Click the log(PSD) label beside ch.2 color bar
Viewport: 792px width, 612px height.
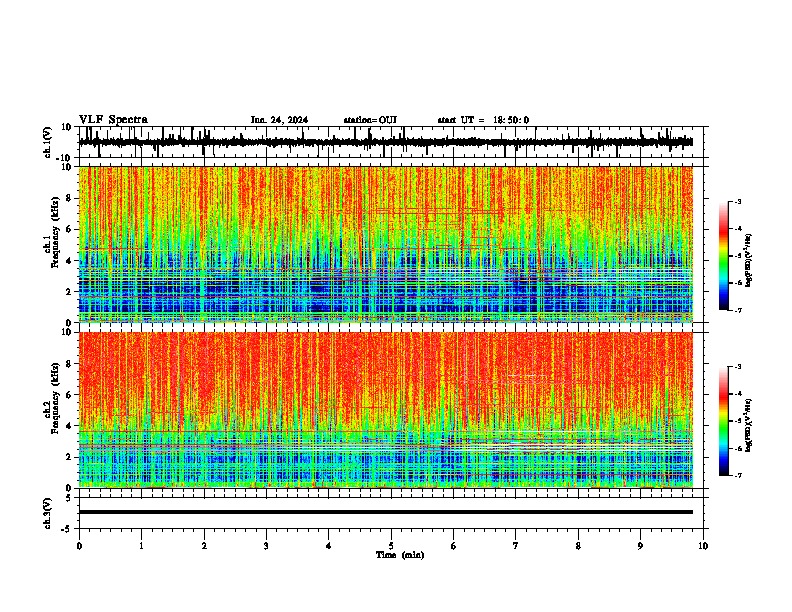tap(749, 425)
